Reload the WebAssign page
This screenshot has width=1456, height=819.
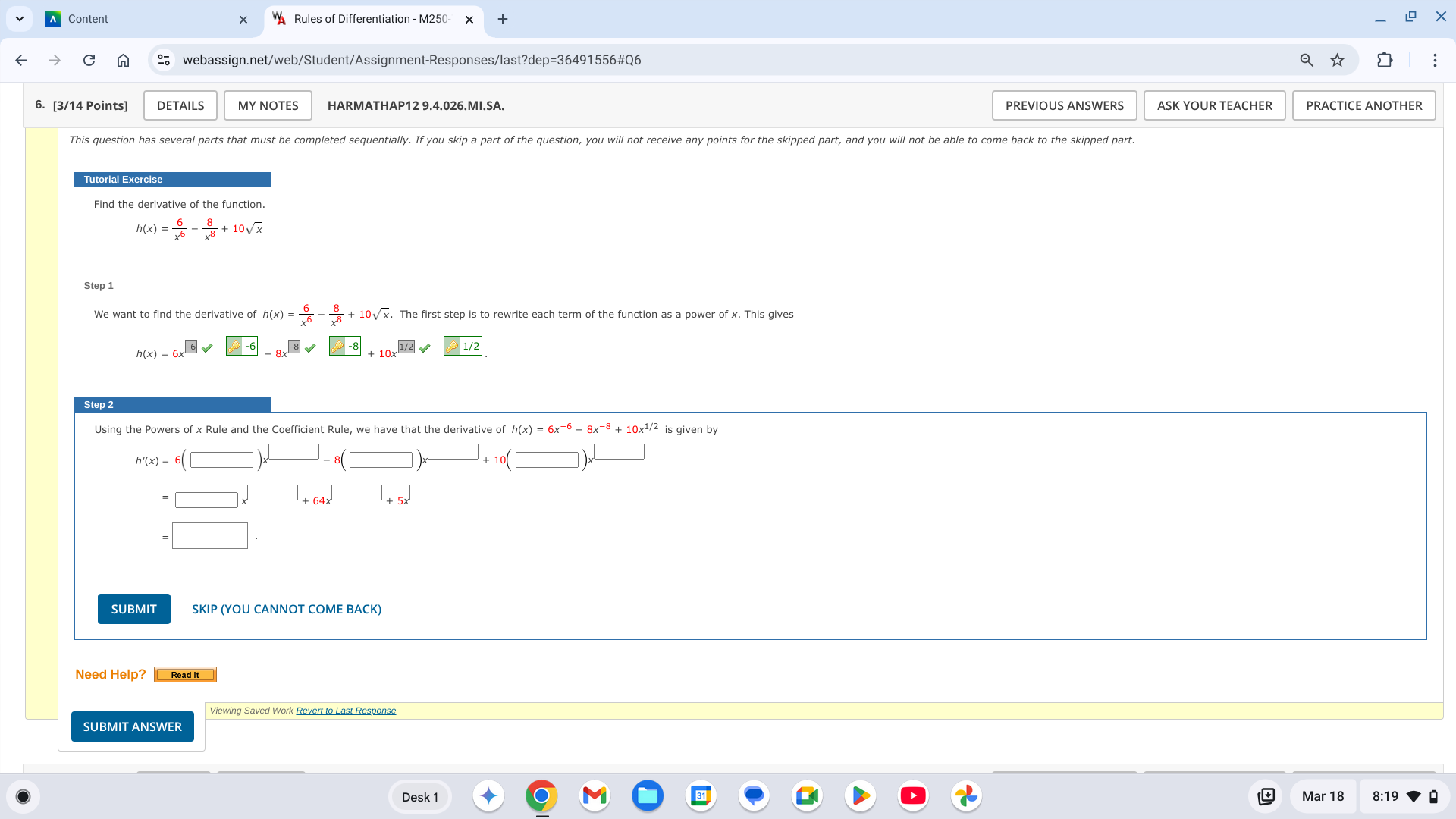click(x=89, y=60)
